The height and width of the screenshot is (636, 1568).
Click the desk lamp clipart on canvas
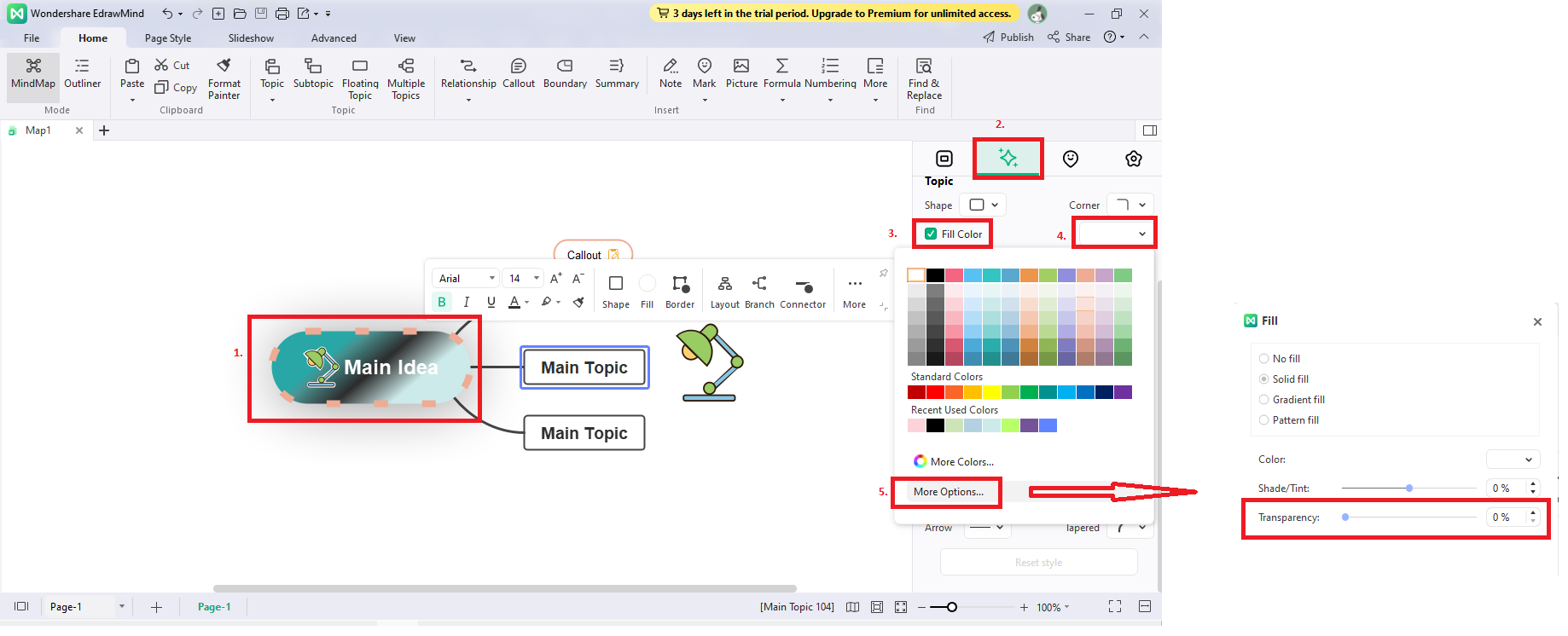coord(710,362)
